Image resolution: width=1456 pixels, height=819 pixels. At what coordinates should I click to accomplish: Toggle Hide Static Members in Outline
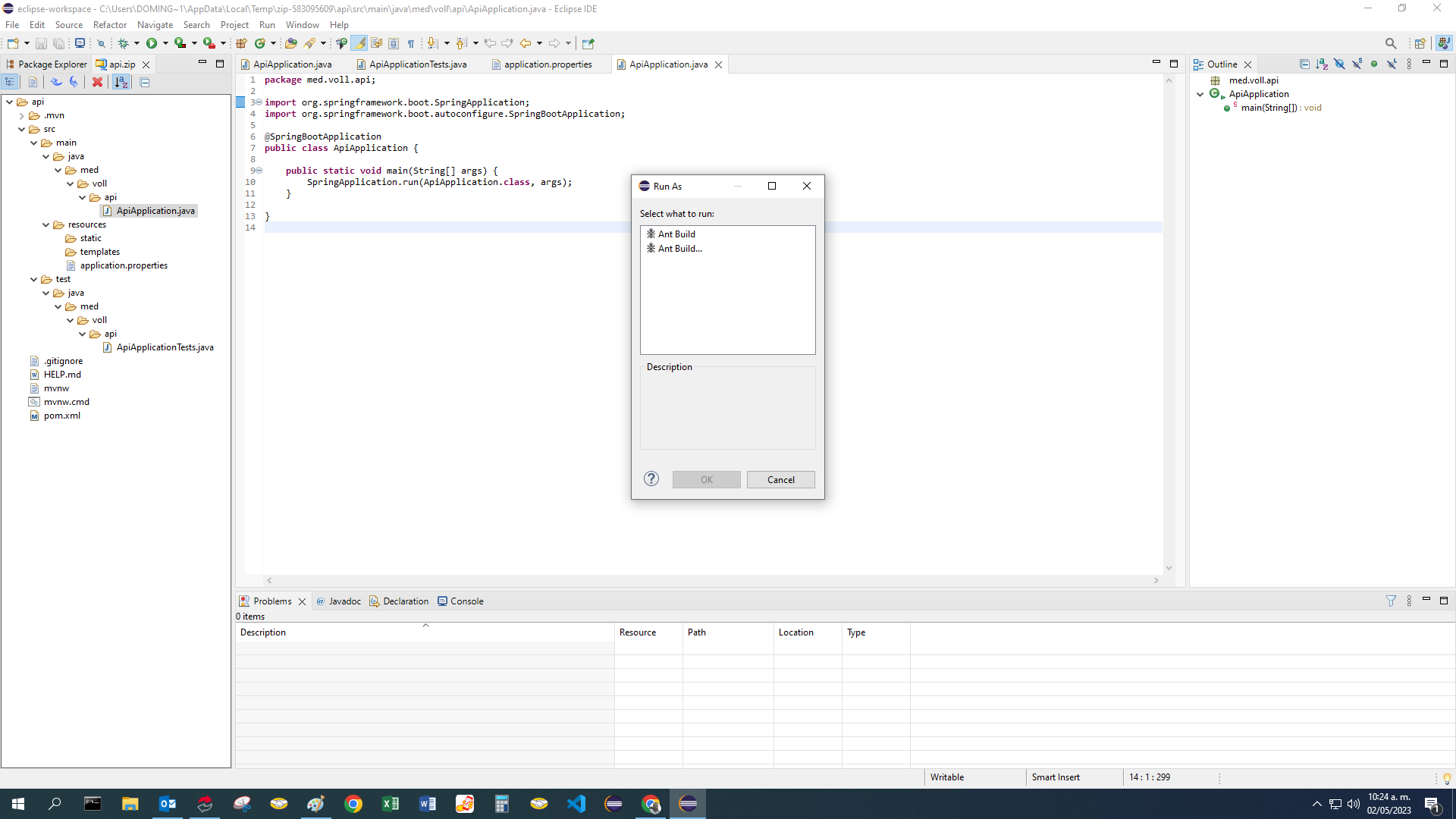(1357, 64)
